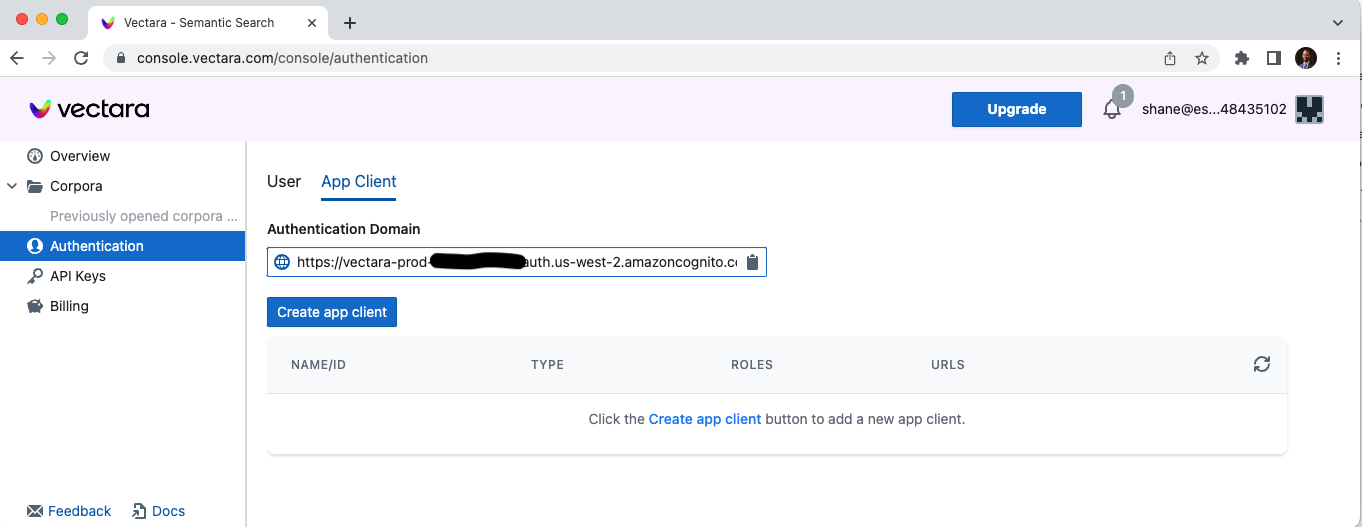The width and height of the screenshot is (1362, 527).
Task: Expand the tab search dropdown arrow
Action: (x=1338, y=22)
